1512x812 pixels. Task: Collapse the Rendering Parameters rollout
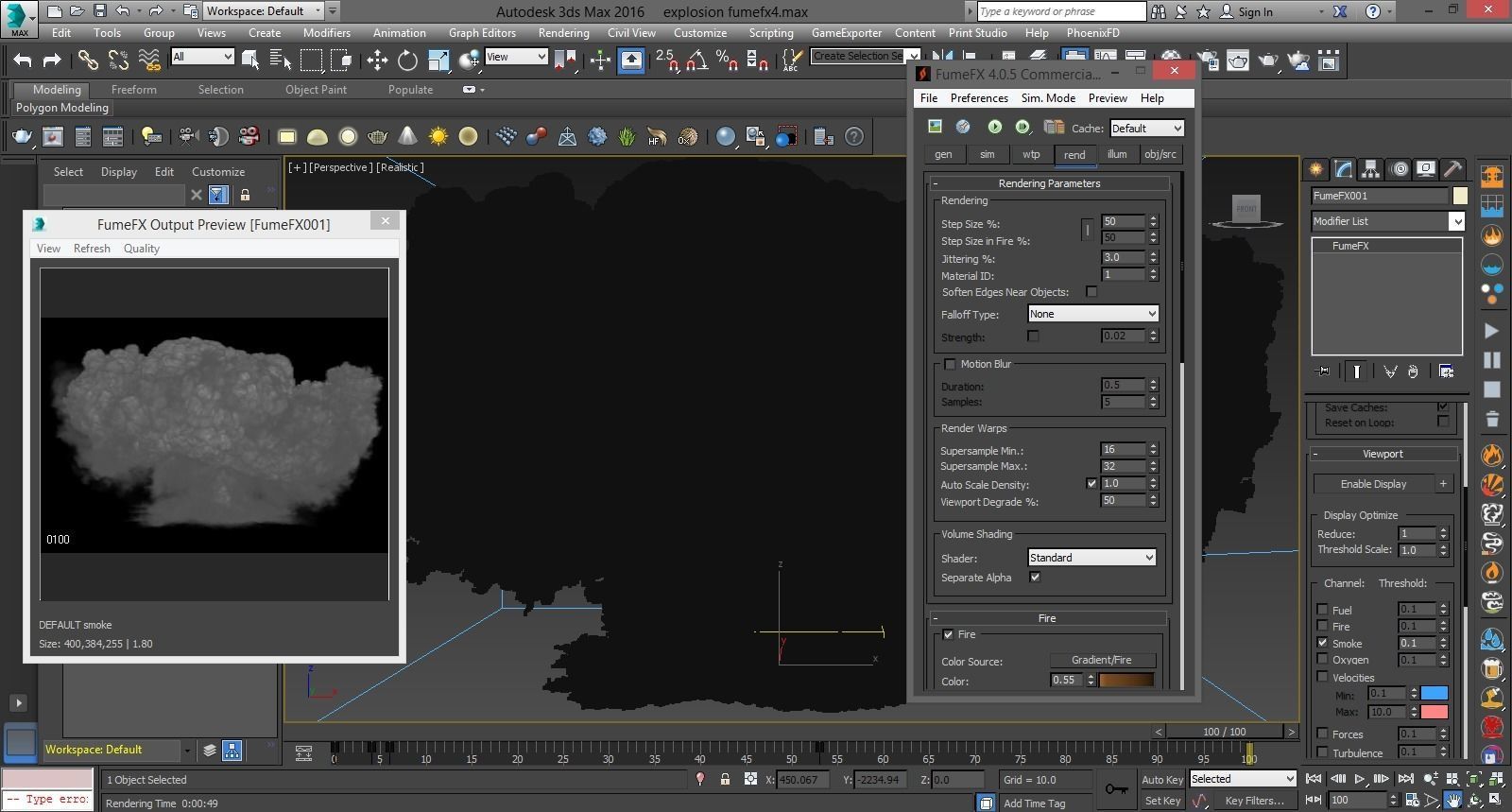(x=1049, y=183)
